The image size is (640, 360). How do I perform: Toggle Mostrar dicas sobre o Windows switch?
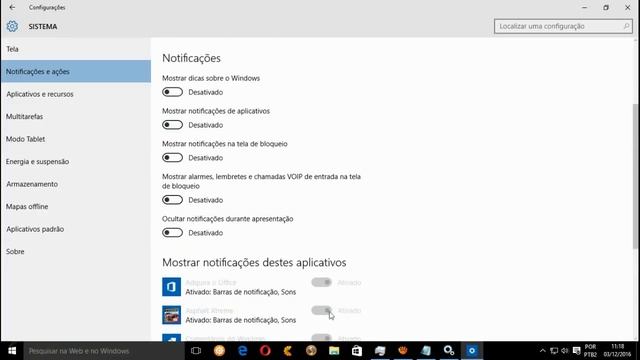(x=172, y=92)
